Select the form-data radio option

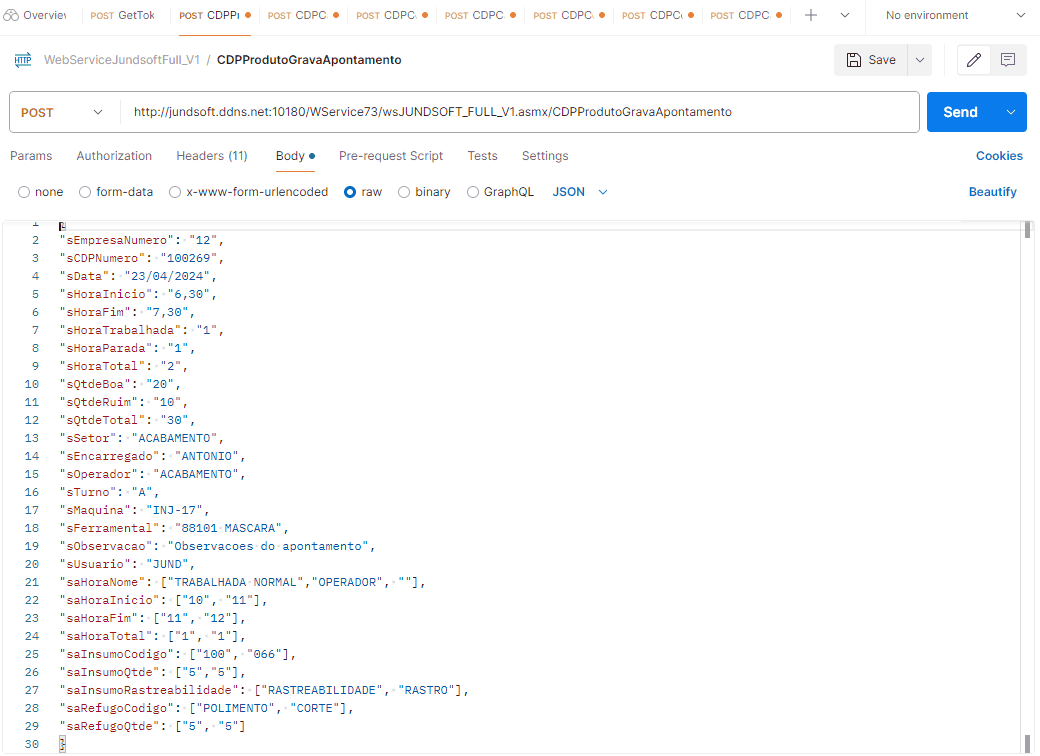tap(85, 192)
